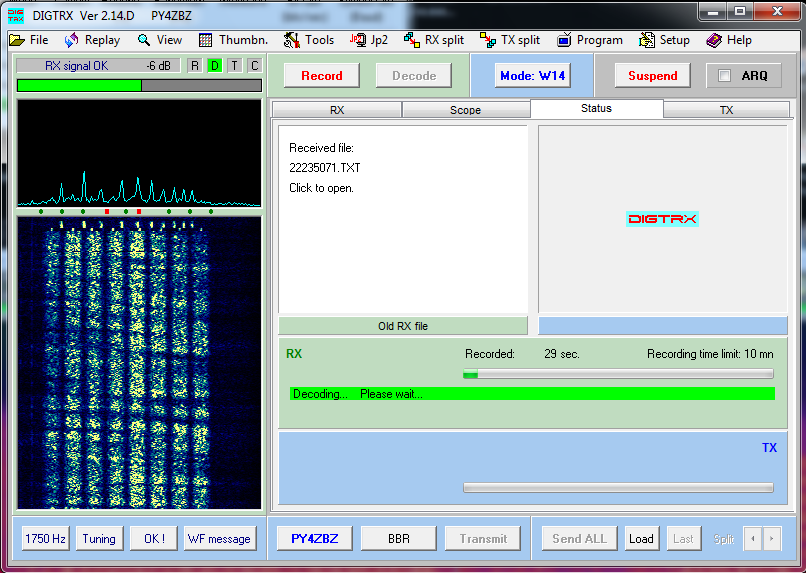
Task: Click the View magnifier icon
Action: (144, 40)
